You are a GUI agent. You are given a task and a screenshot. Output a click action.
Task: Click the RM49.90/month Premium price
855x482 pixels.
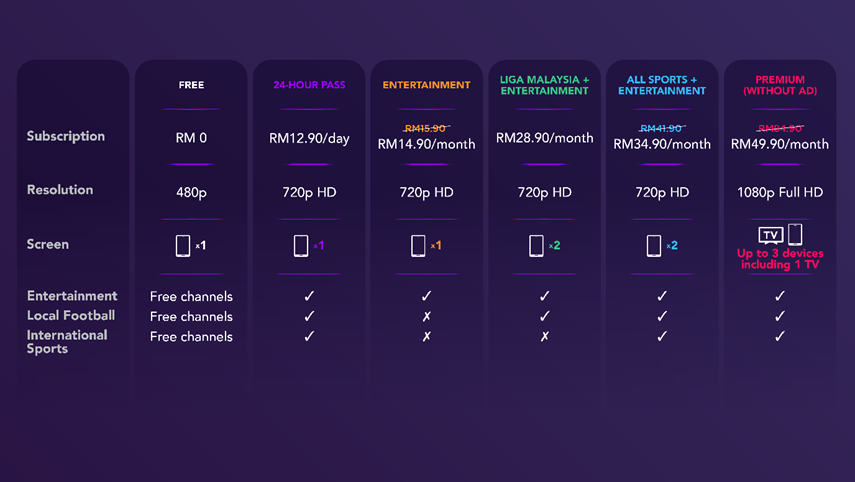[780, 144]
